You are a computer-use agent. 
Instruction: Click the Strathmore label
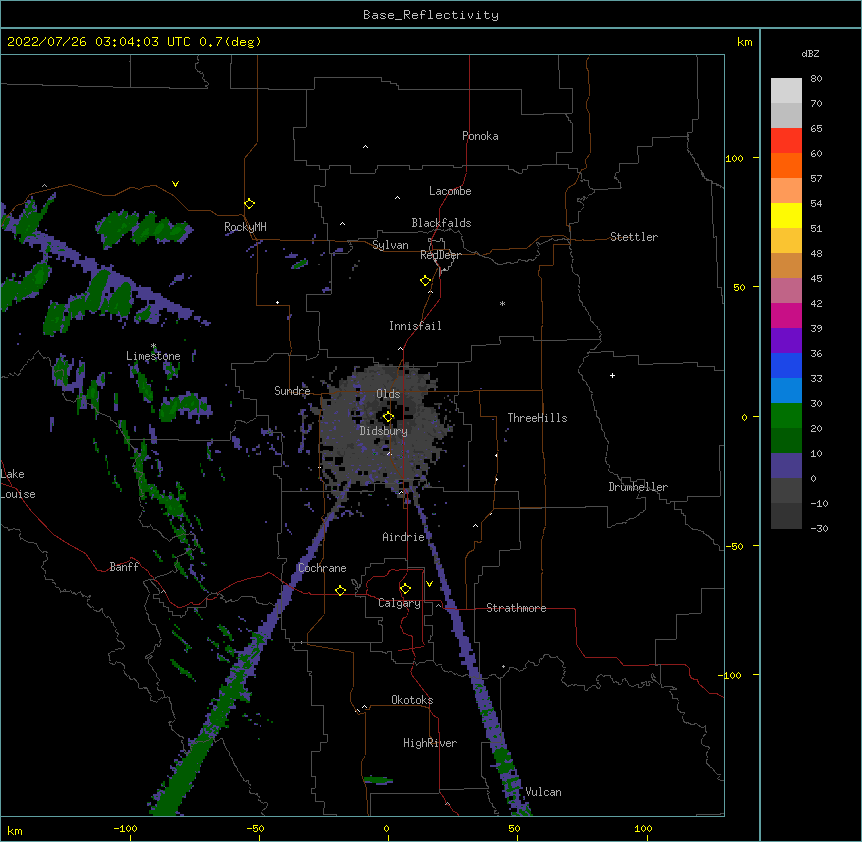(516, 608)
